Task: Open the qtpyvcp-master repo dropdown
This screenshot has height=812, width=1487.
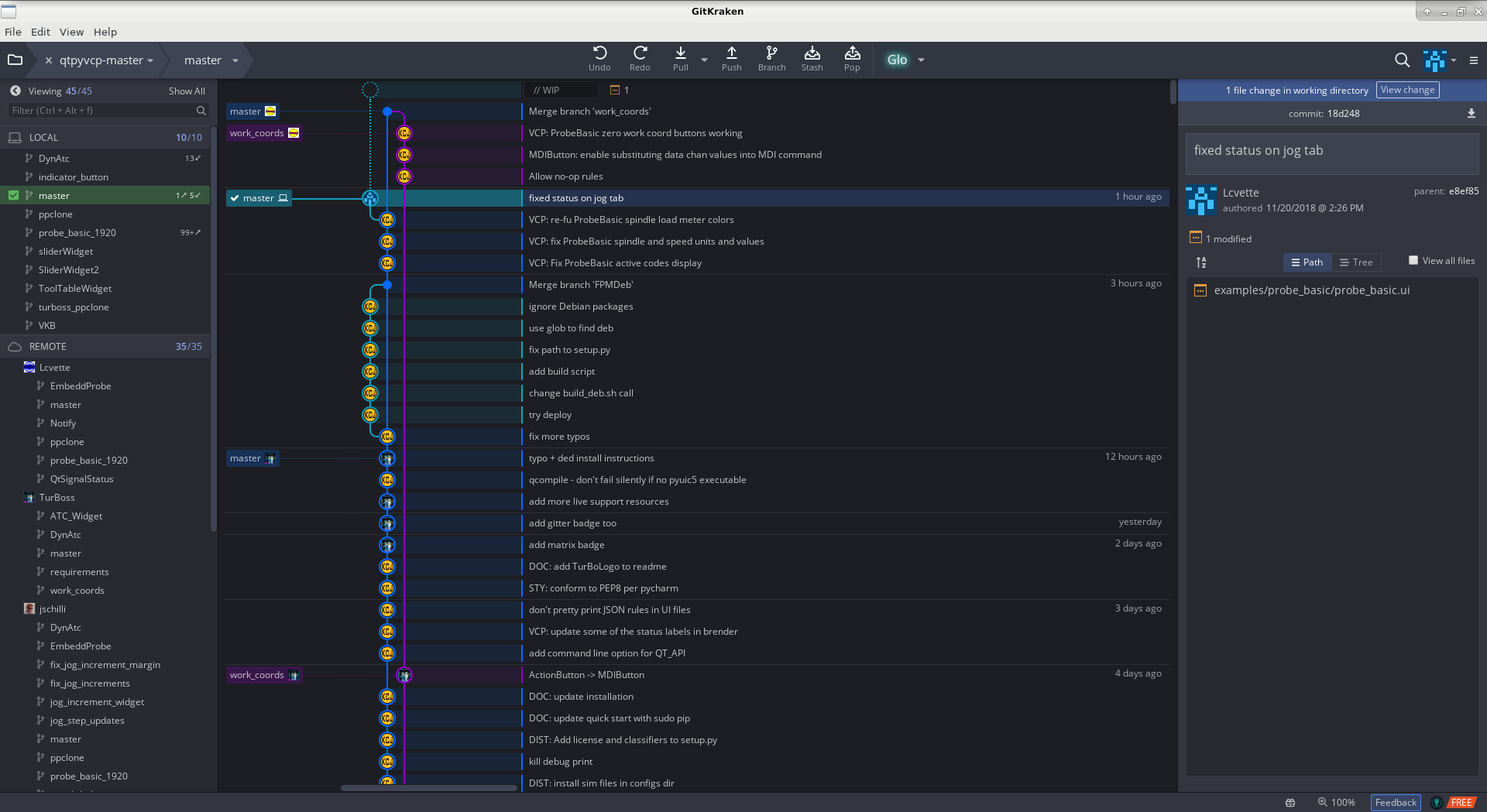Action: (x=150, y=60)
